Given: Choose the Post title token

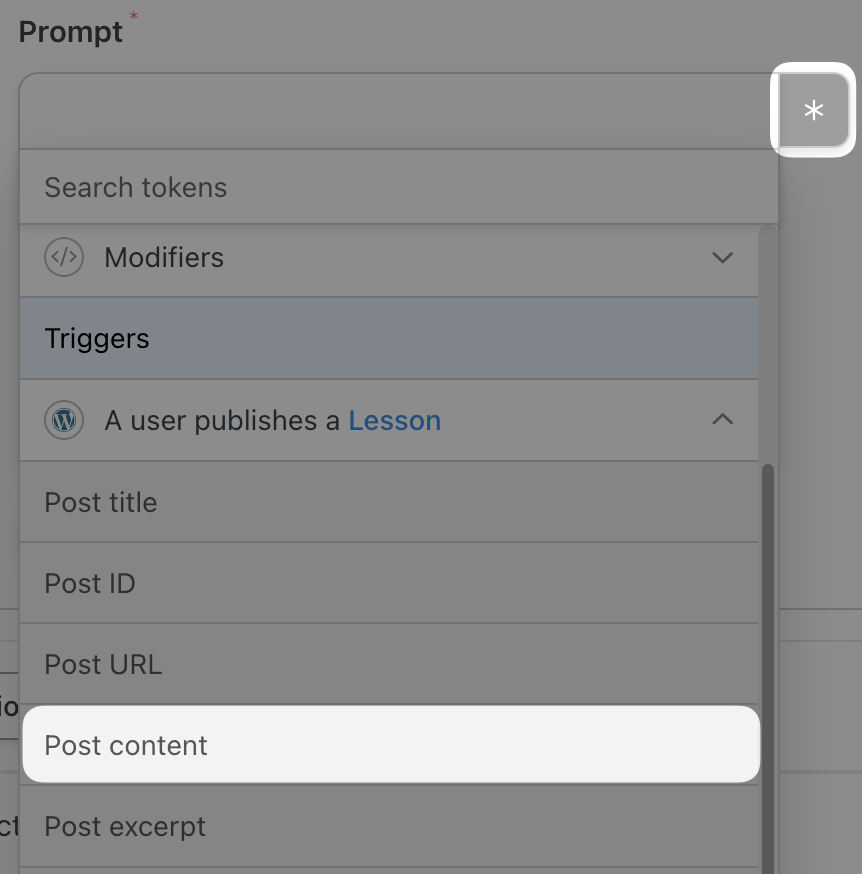Looking at the screenshot, I should (x=389, y=502).
